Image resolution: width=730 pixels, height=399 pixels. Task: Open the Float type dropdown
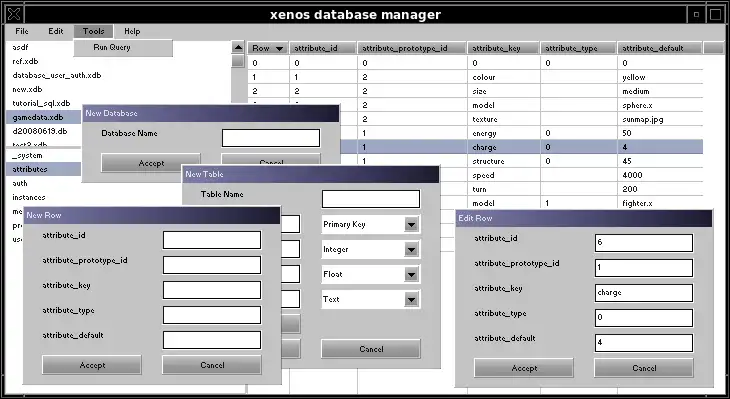click(x=411, y=275)
